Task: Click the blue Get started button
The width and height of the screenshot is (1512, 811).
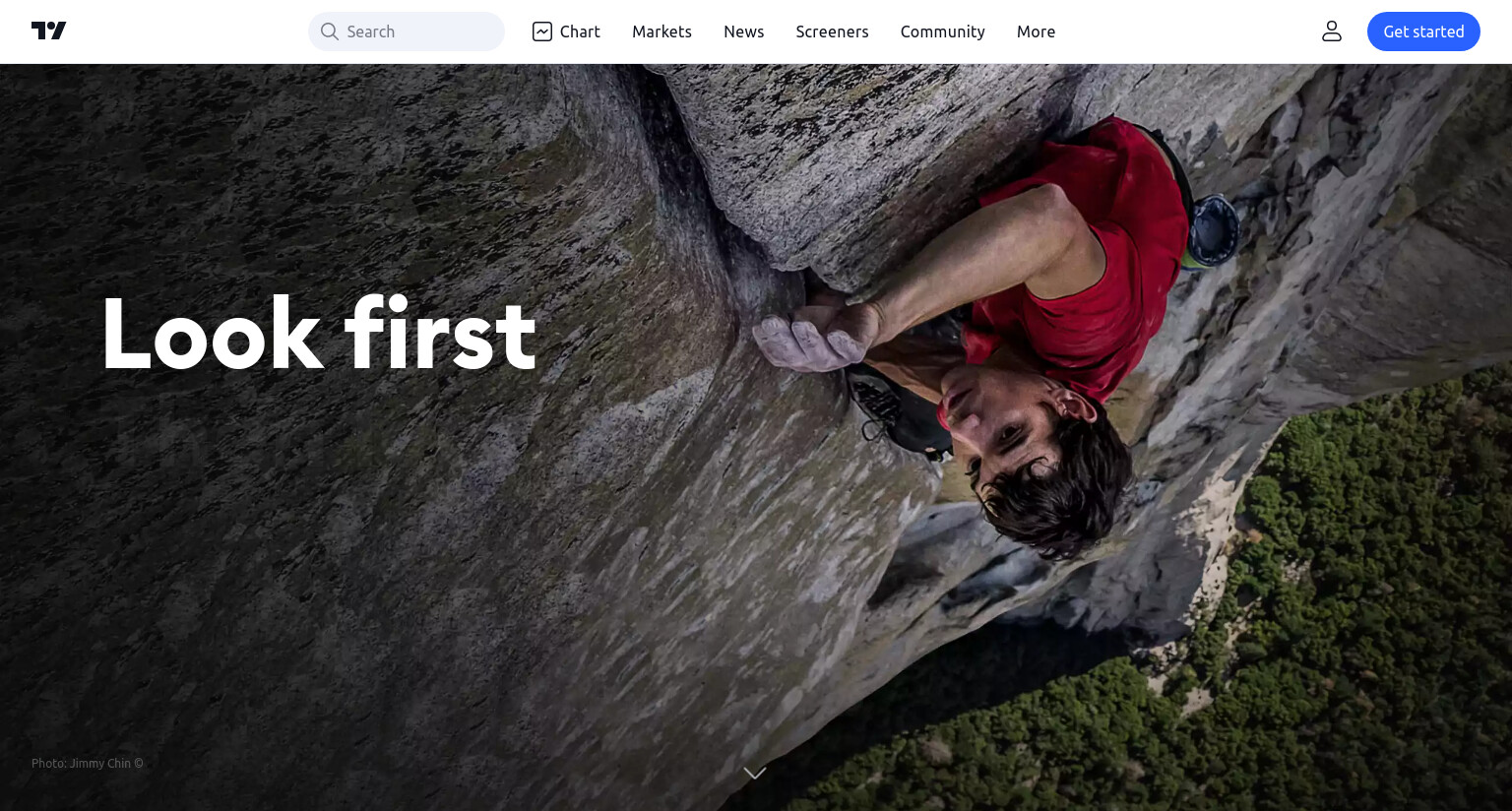Action: (x=1423, y=31)
